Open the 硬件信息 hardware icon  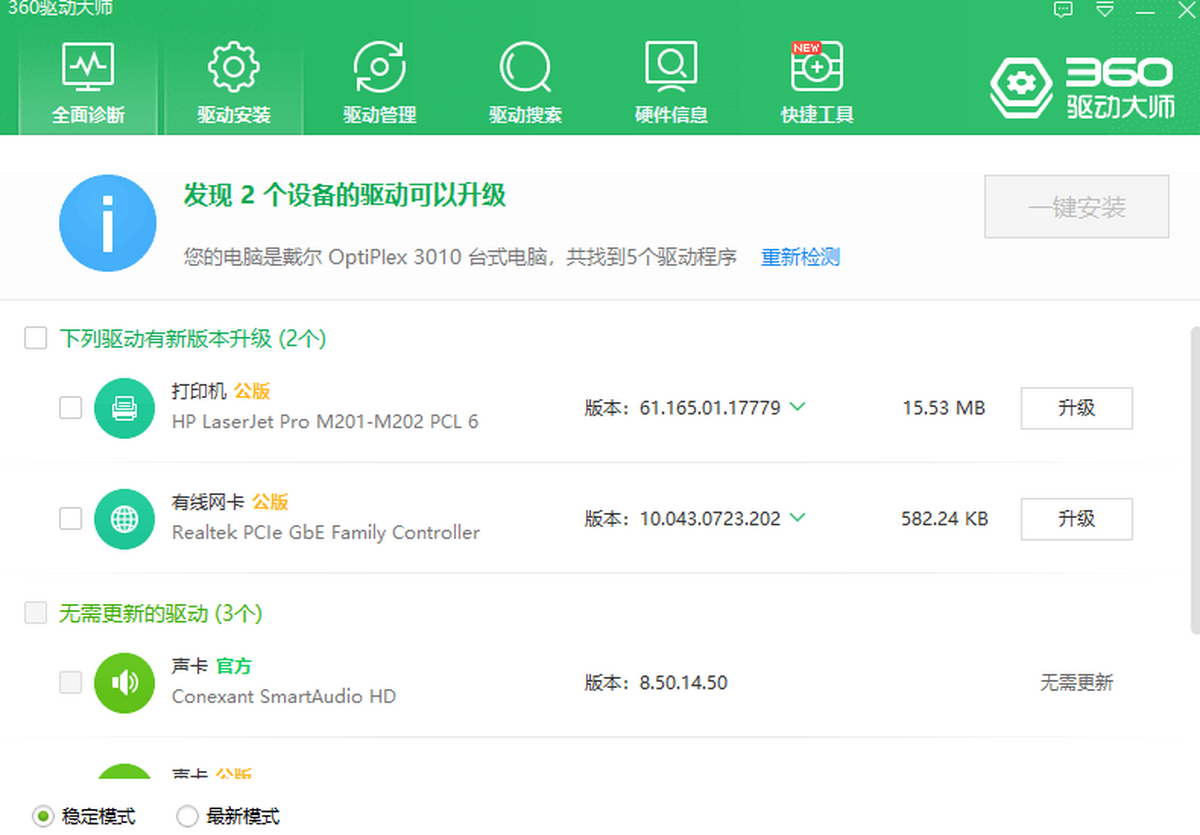tap(671, 68)
